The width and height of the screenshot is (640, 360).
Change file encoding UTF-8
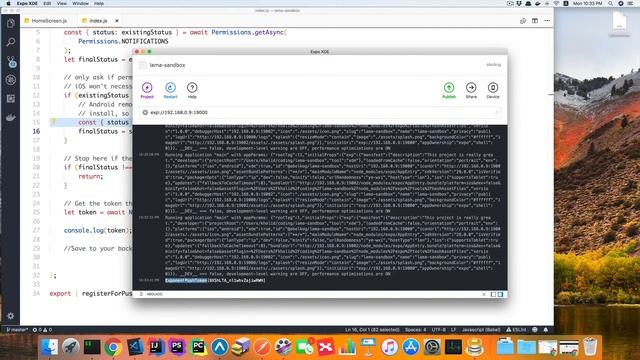click(x=439, y=329)
